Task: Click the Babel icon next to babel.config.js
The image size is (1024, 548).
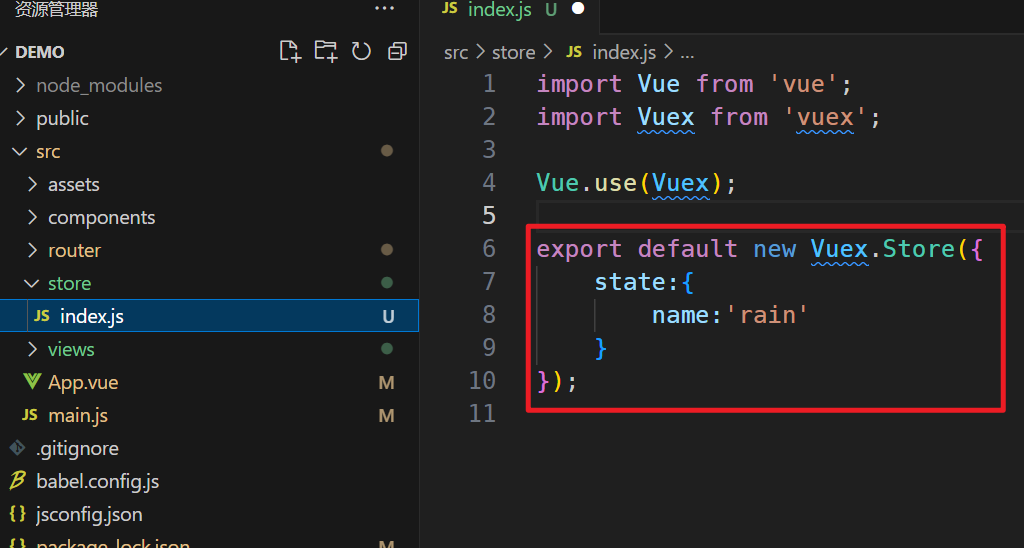Action: (x=18, y=481)
